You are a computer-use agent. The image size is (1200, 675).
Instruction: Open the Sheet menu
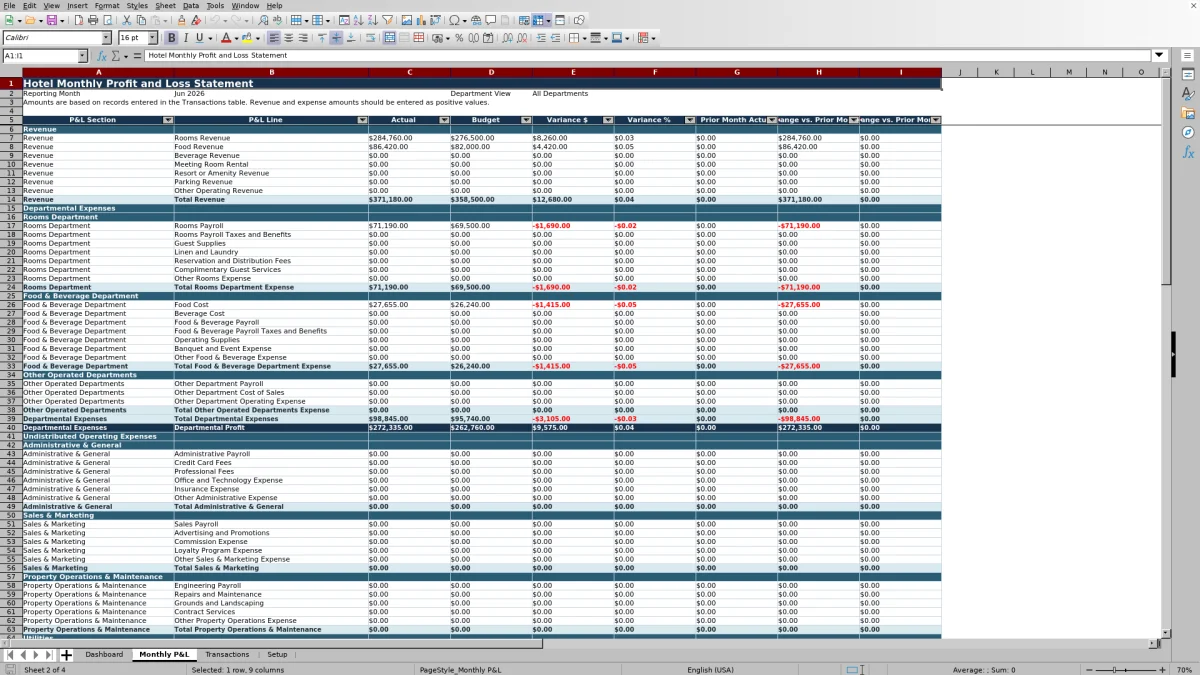[x=165, y=5]
